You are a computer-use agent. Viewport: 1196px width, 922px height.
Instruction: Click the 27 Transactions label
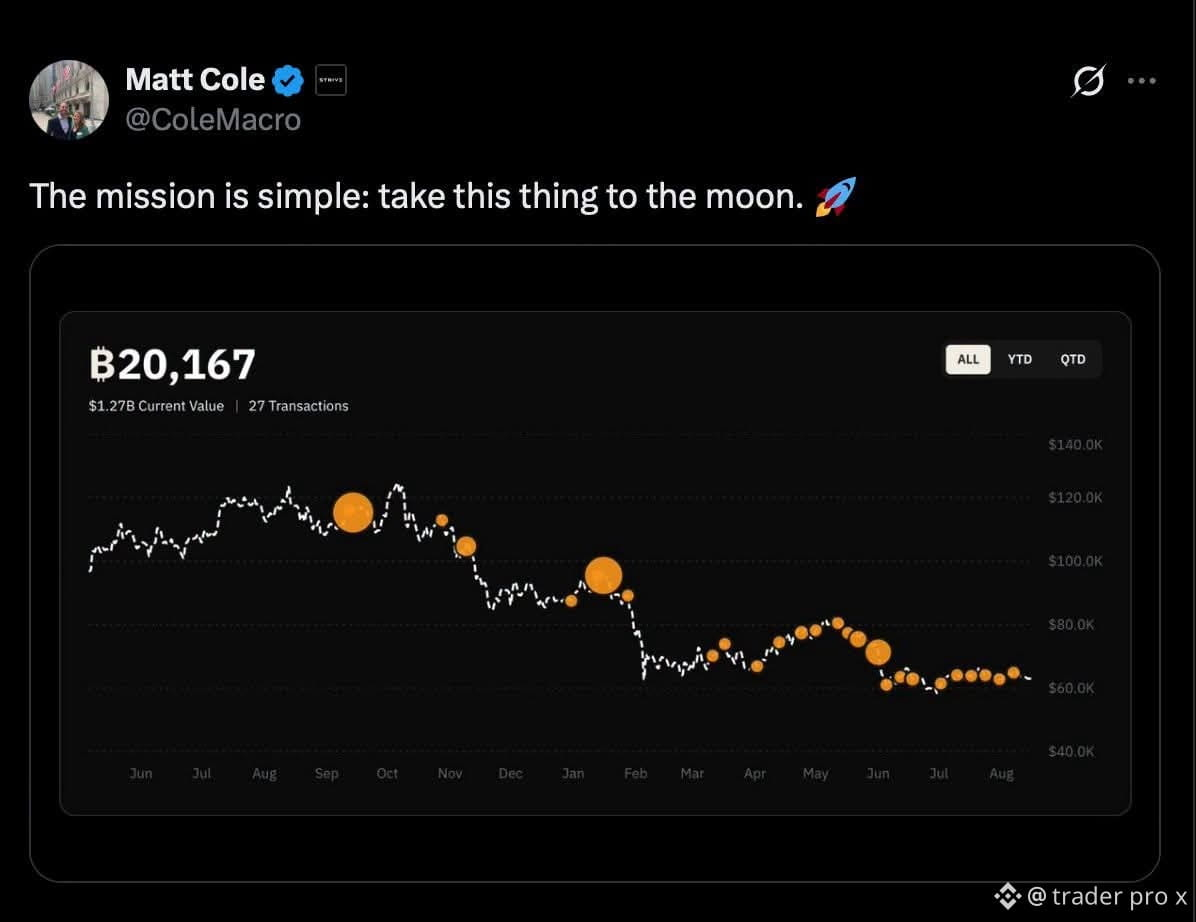point(298,406)
